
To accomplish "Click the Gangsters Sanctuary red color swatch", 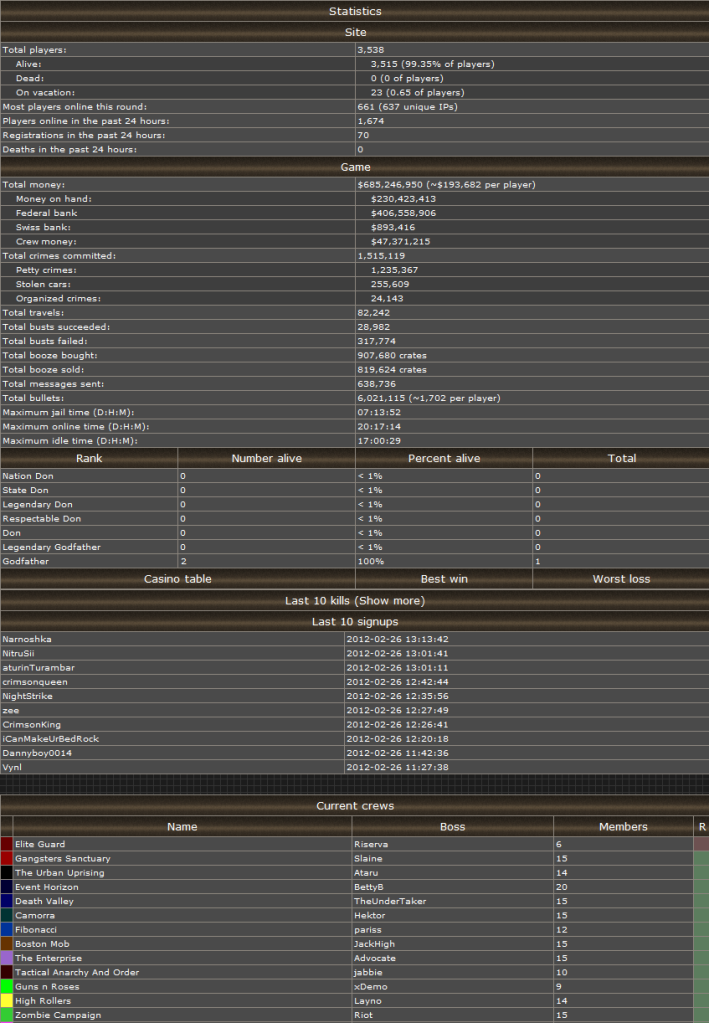I will (7, 859).
